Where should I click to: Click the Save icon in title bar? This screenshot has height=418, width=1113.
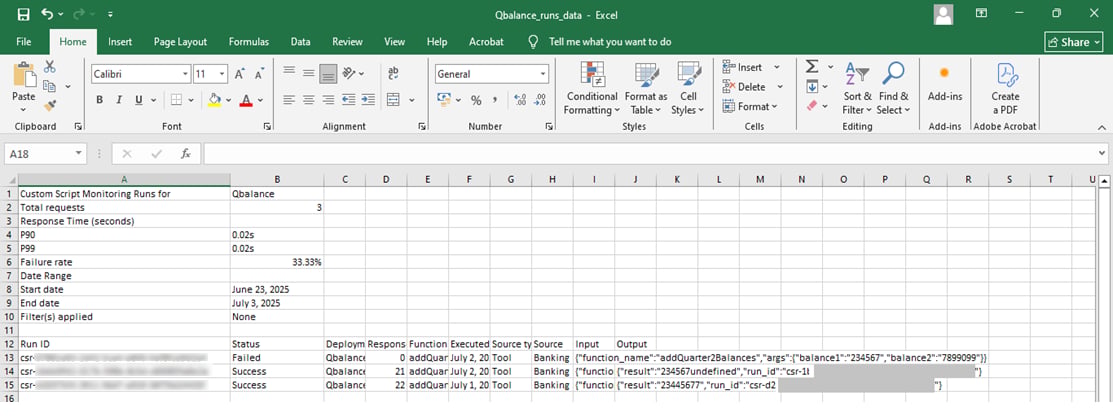pos(23,14)
